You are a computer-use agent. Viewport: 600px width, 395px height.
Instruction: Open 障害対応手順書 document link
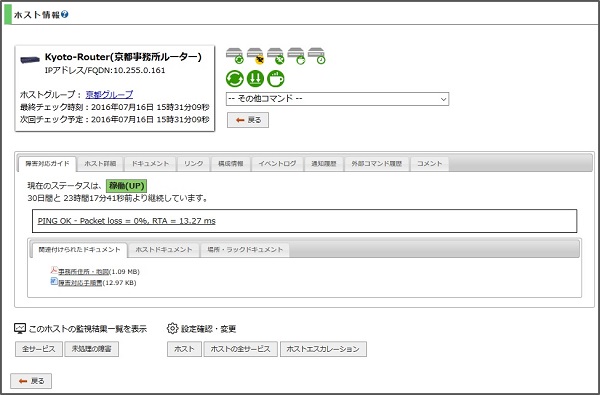80,283
